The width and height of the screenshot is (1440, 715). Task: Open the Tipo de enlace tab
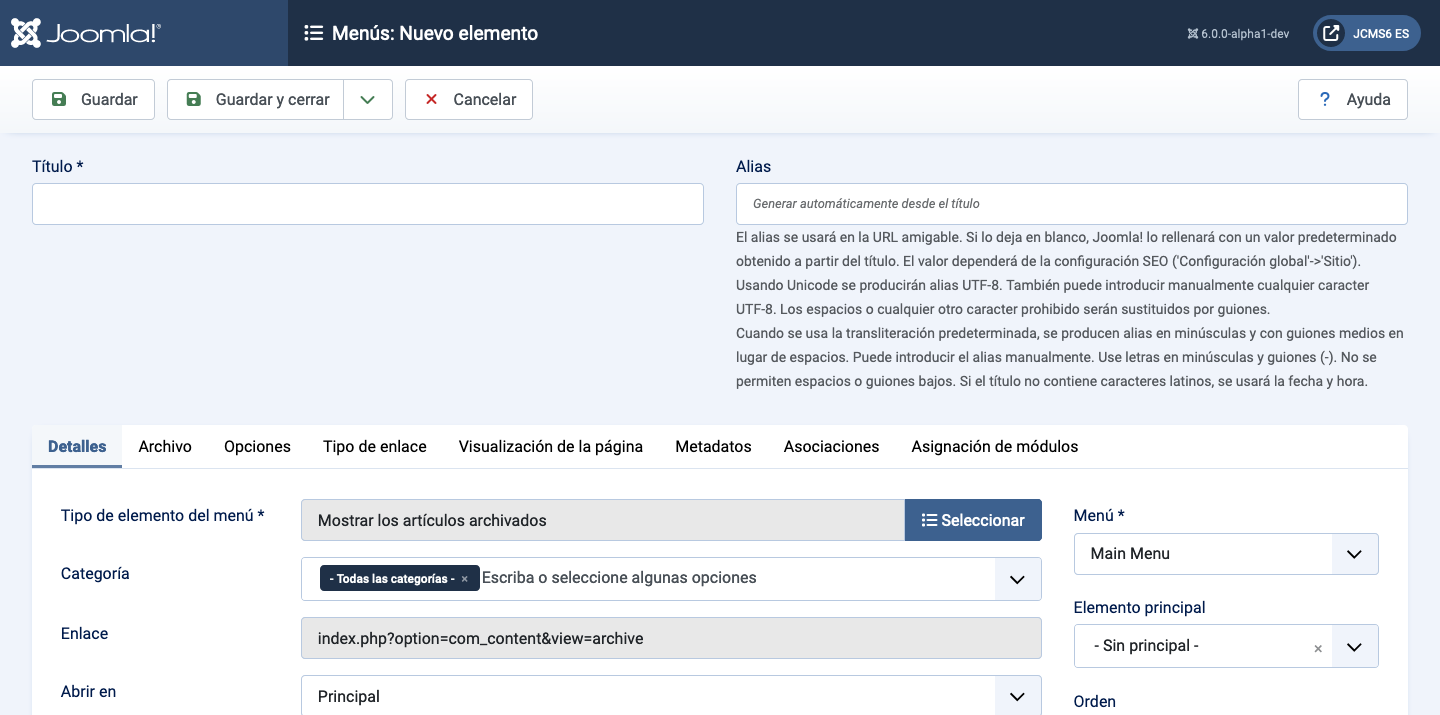point(375,446)
